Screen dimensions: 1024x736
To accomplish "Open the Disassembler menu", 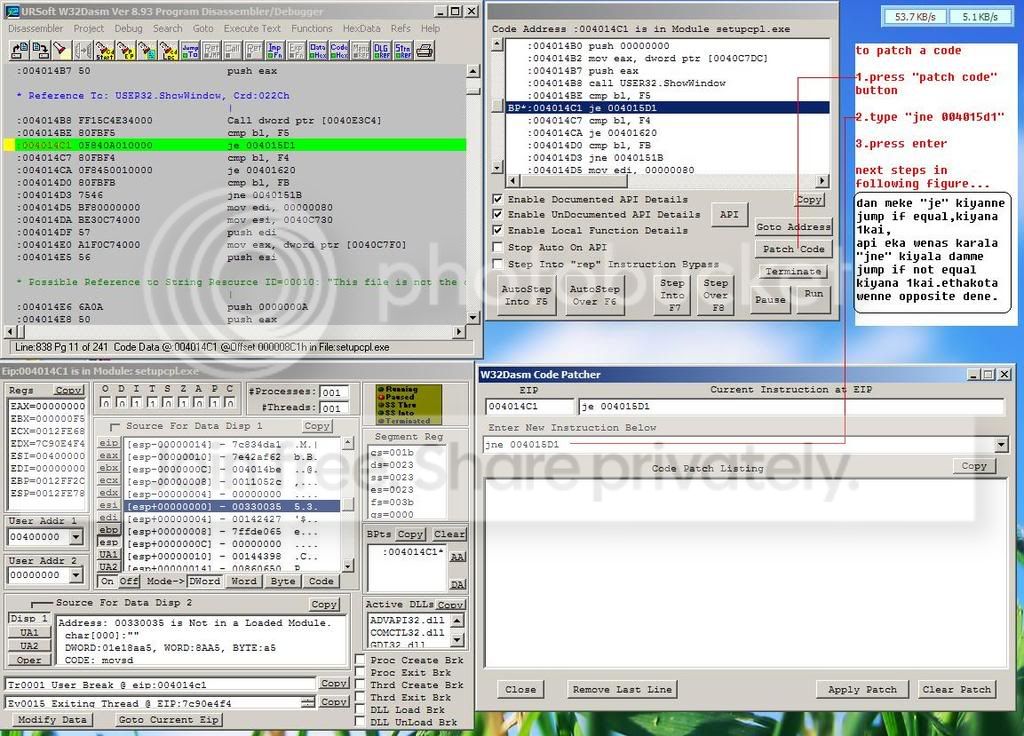I will click(x=35, y=29).
